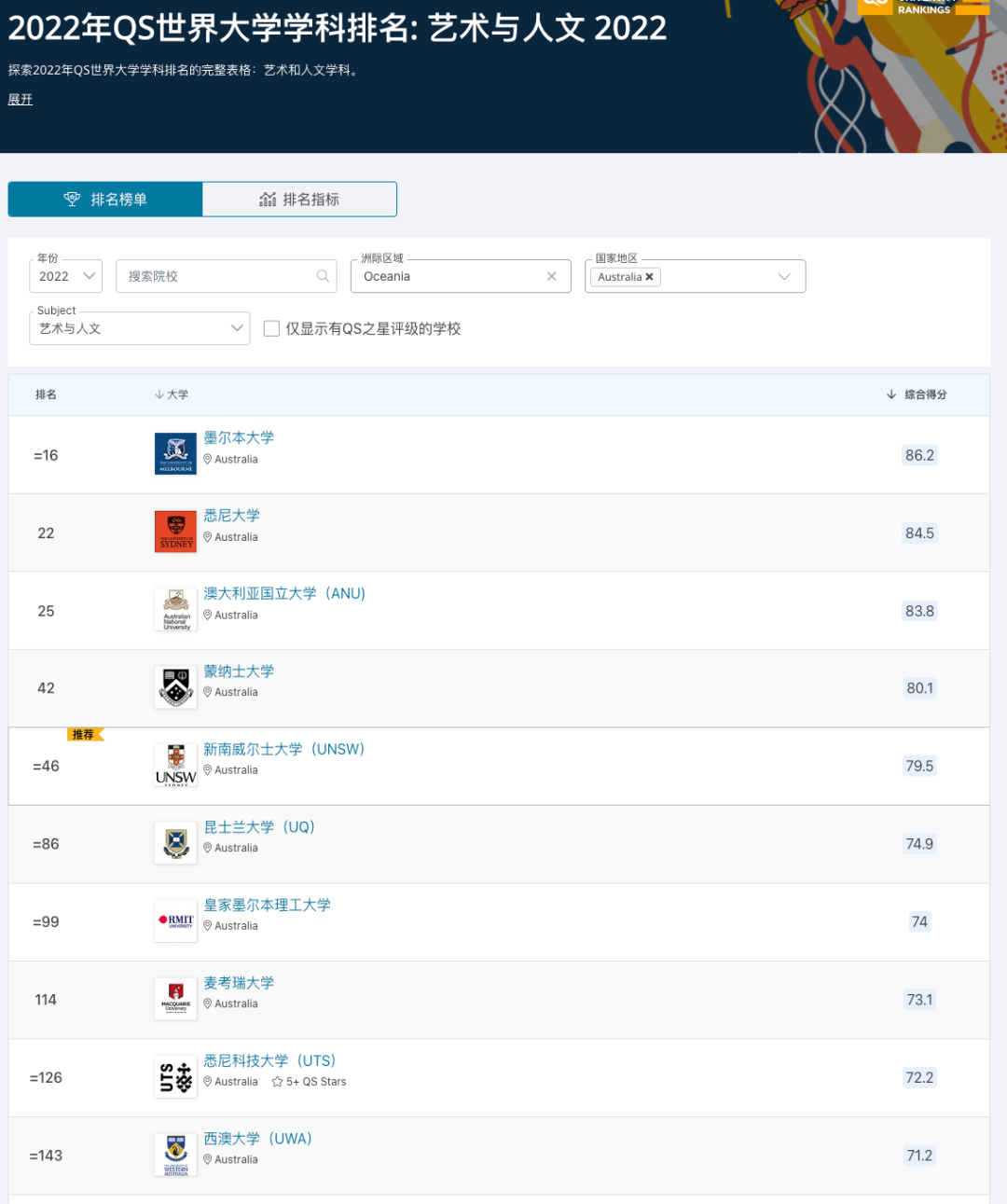Viewport: 1007px width, 1204px height.
Task: Sort by 综合得分 column header
Action: [x=917, y=394]
